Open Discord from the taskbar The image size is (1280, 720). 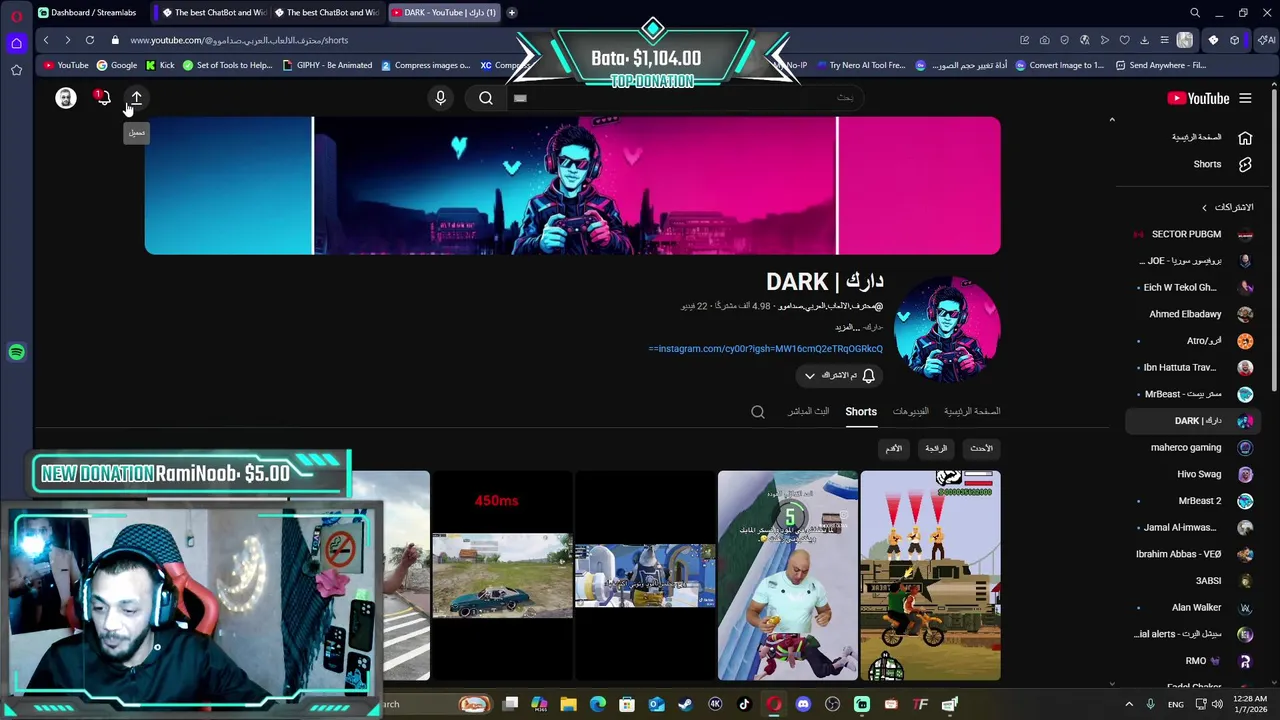803,704
